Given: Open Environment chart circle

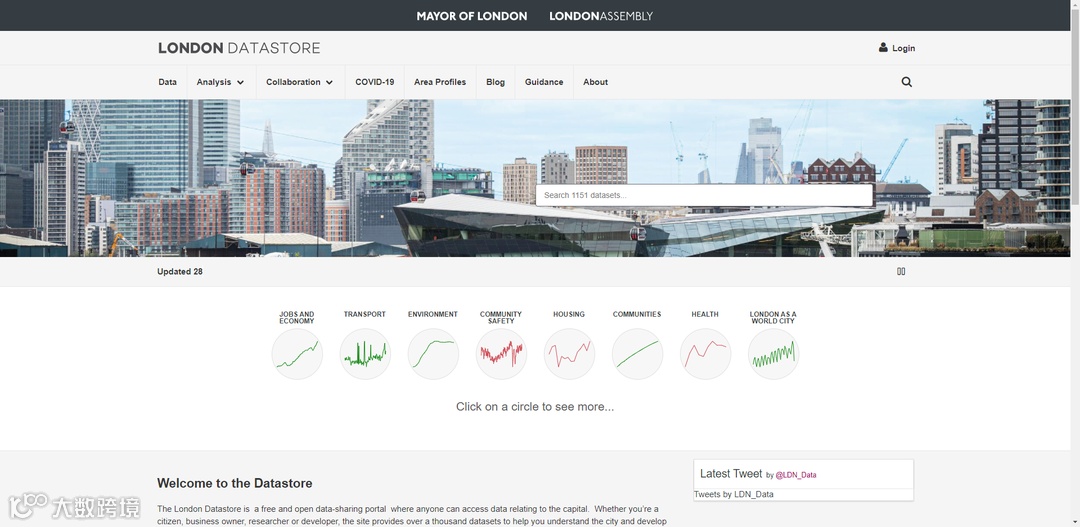Looking at the screenshot, I should [x=433, y=354].
